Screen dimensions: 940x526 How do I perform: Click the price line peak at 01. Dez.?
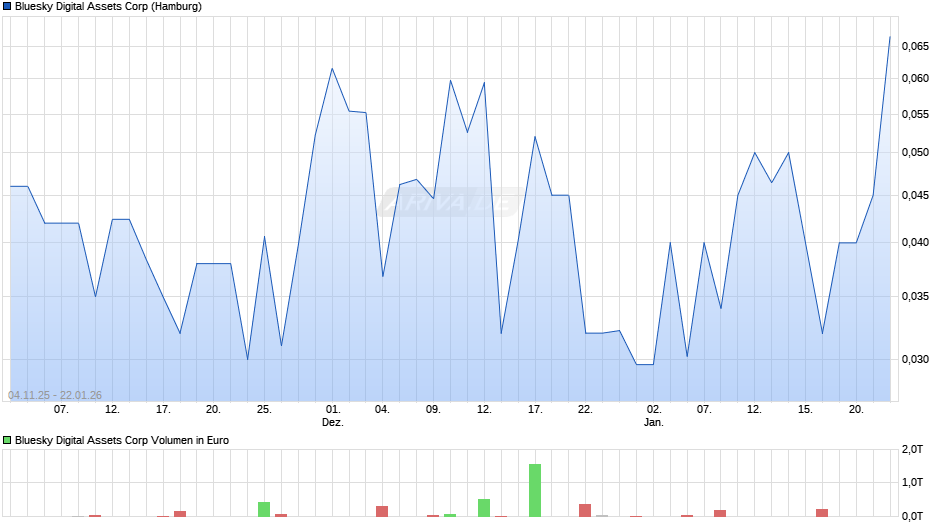coord(332,68)
